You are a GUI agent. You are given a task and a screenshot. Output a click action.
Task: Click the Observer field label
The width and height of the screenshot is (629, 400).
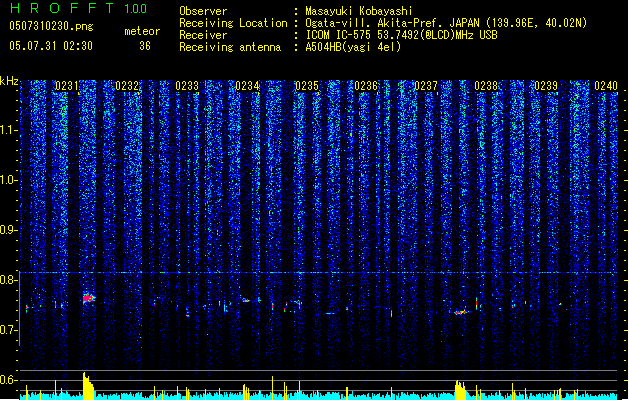(203, 11)
